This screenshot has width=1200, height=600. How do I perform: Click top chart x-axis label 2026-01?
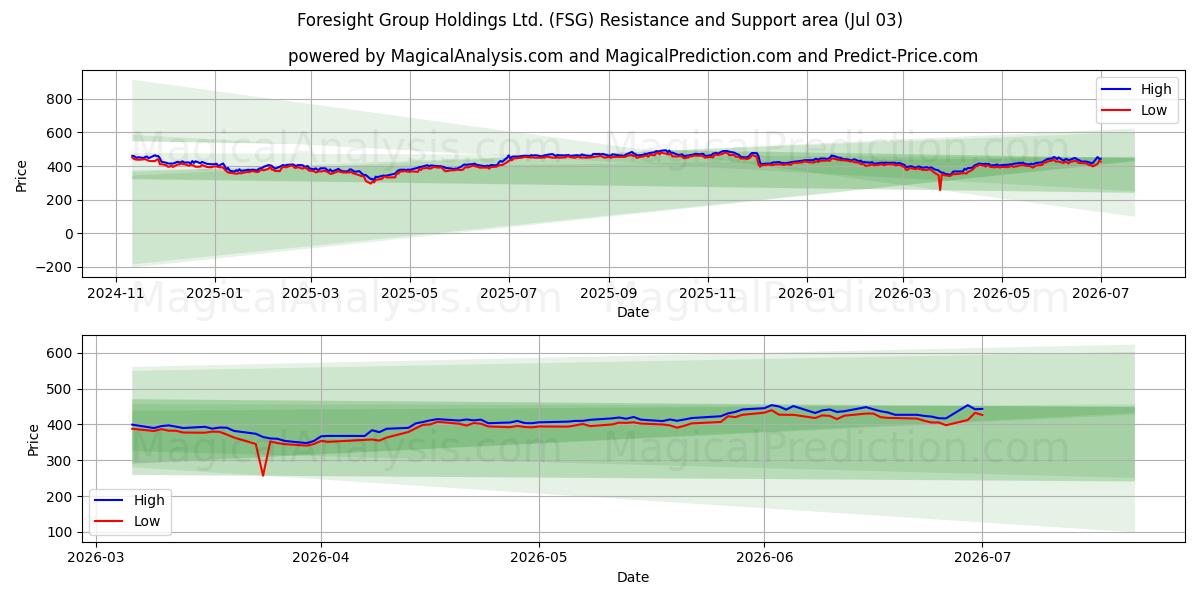click(807, 293)
